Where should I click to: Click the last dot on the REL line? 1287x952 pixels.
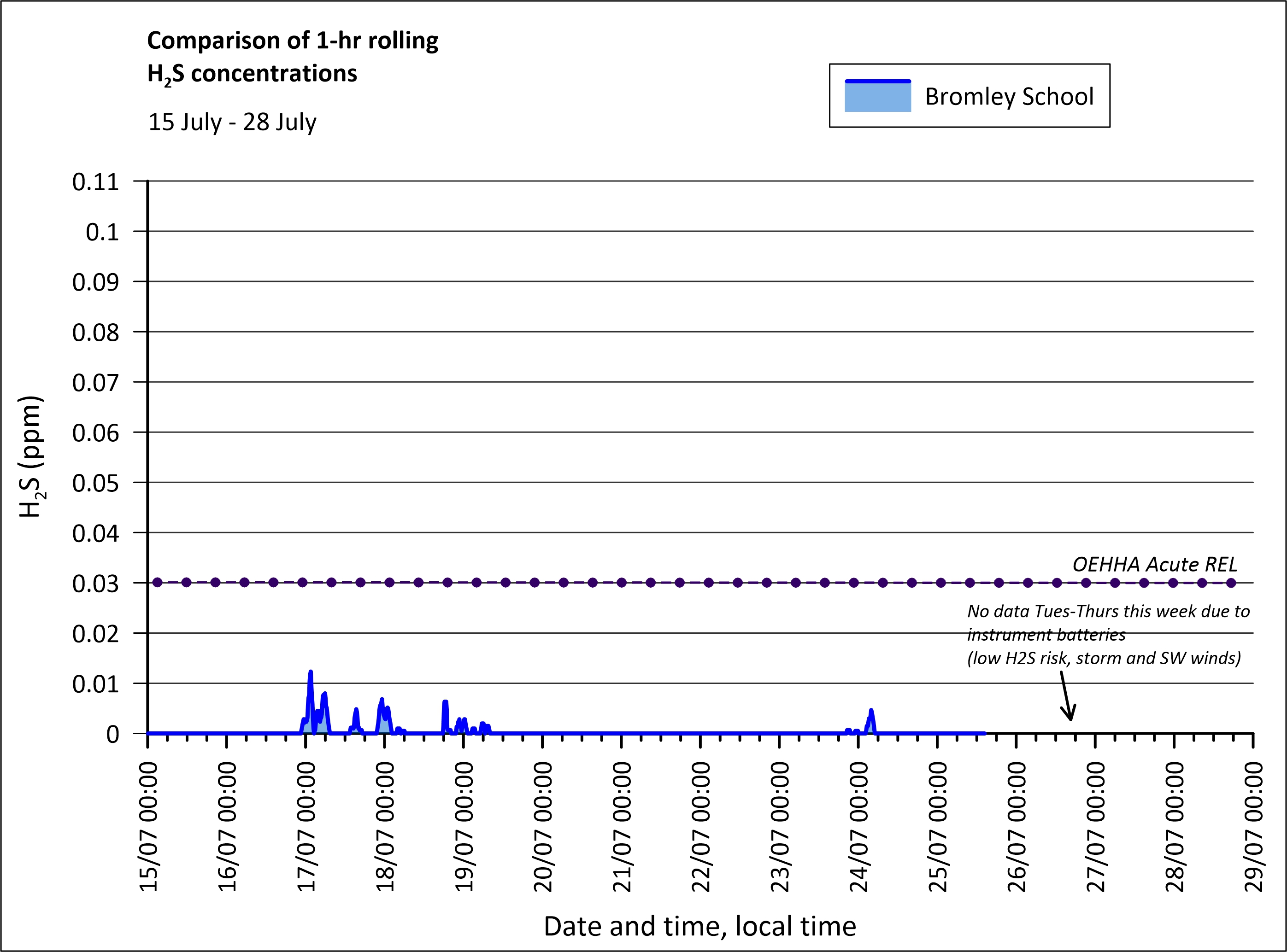click(1231, 583)
